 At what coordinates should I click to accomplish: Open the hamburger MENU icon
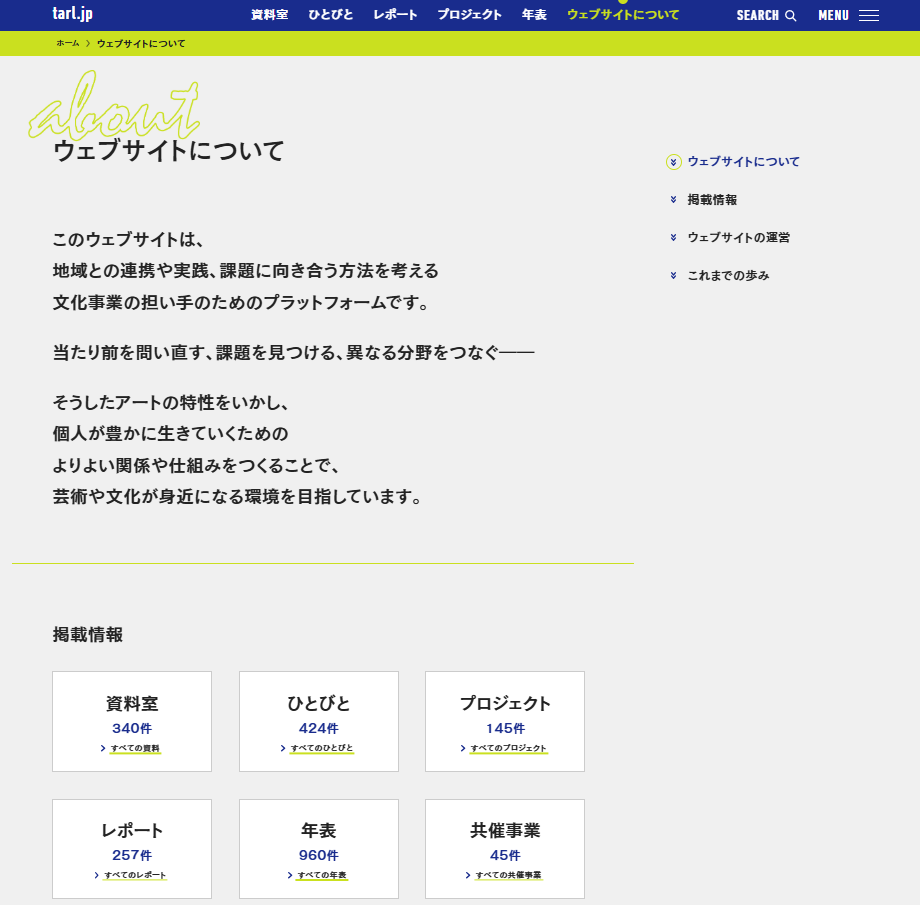868,15
